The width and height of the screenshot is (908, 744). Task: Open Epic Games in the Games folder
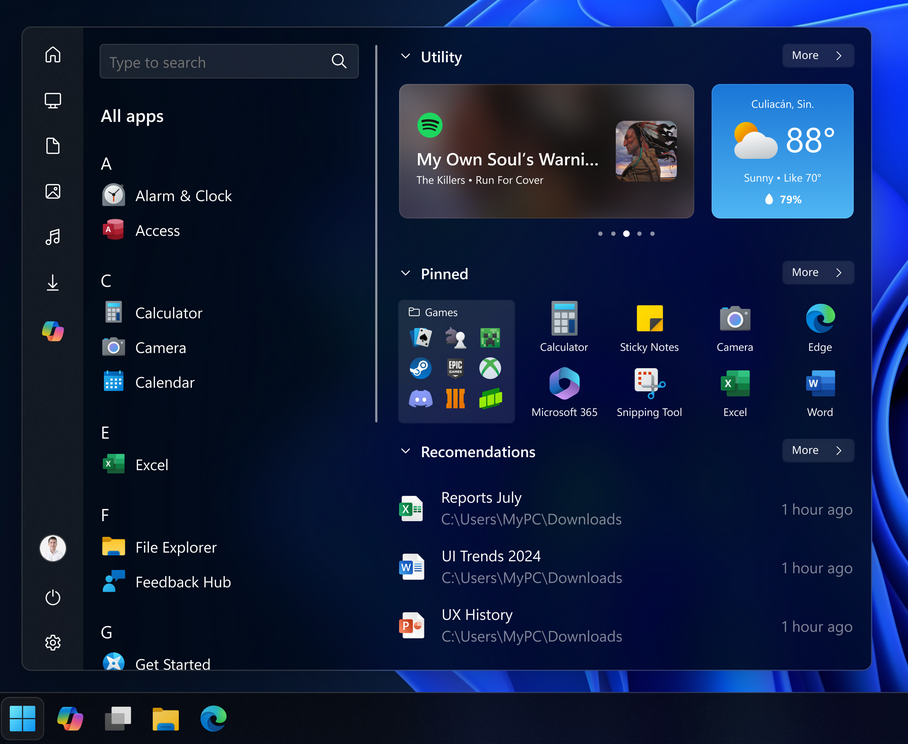pyautogui.click(x=456, y=368)
